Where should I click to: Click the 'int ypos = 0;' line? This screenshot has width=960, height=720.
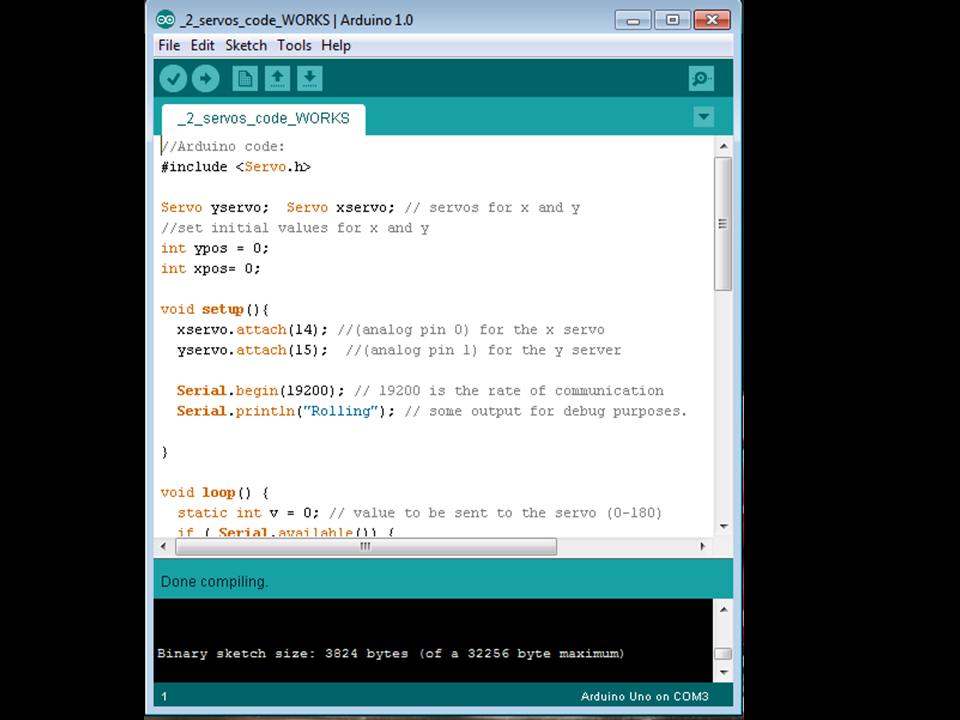click(x=214, y=248)
